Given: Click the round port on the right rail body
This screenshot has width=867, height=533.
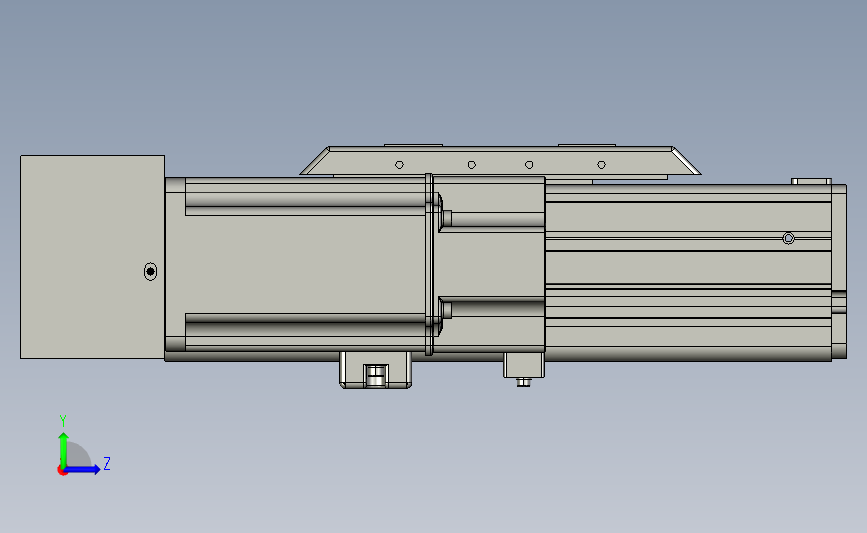Looking at the screenshot, I should tap(788, 238).
